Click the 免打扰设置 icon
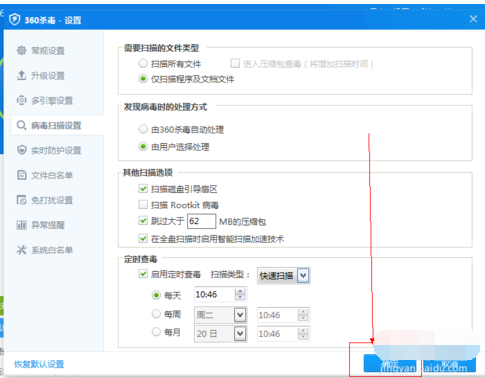The image size is (485, 378). pos(22,200)
